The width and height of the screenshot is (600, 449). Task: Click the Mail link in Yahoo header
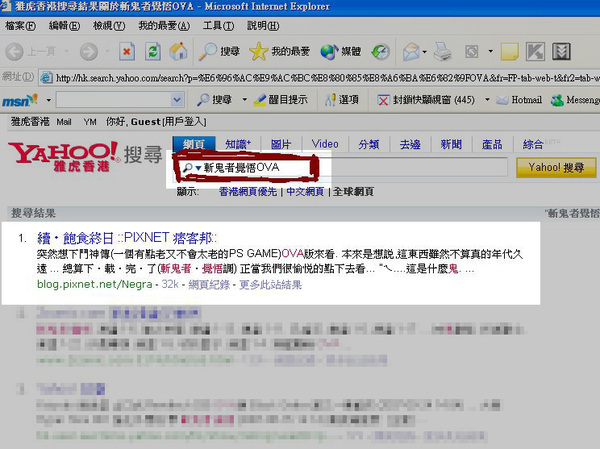tap(64, 122)
